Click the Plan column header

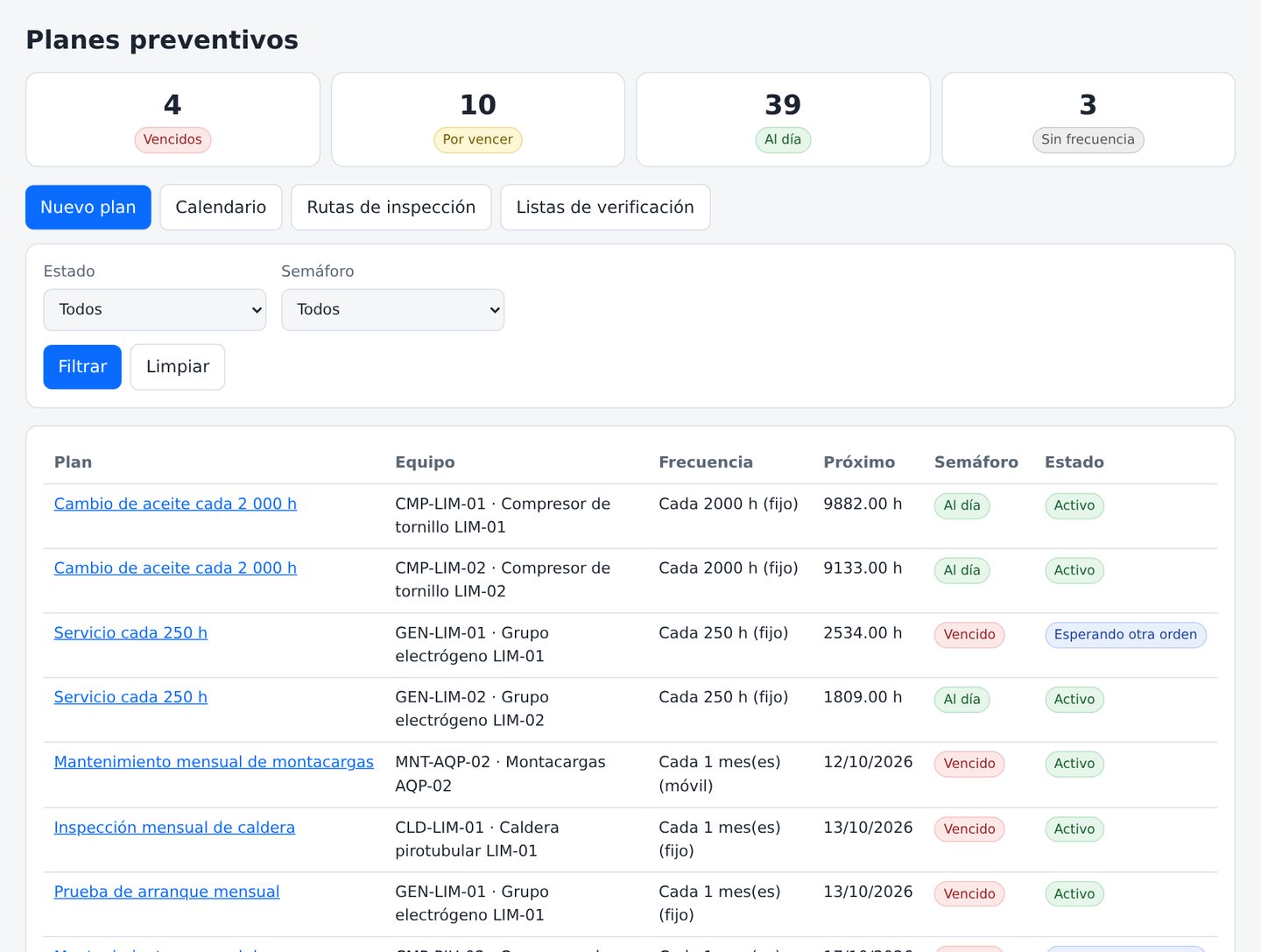[73, 462]
